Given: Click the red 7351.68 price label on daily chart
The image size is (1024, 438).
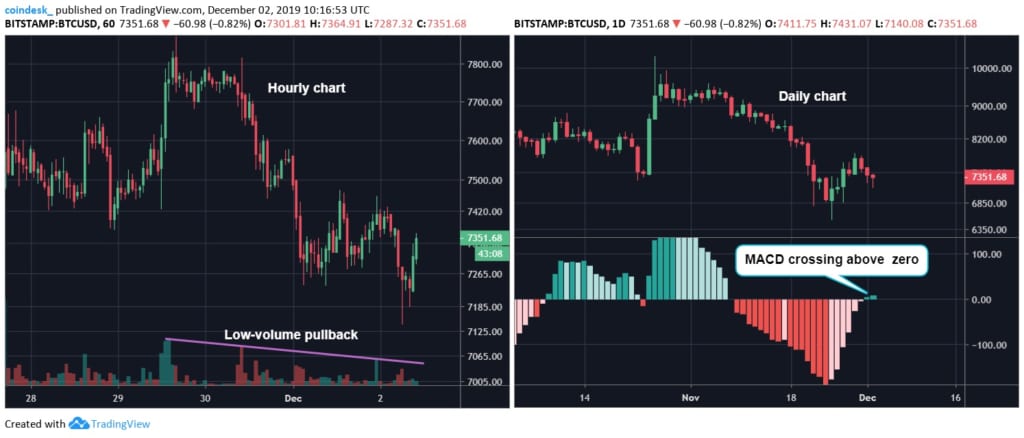Looking at the screenshot, I should pyautogui.click(x=990, y=177).
